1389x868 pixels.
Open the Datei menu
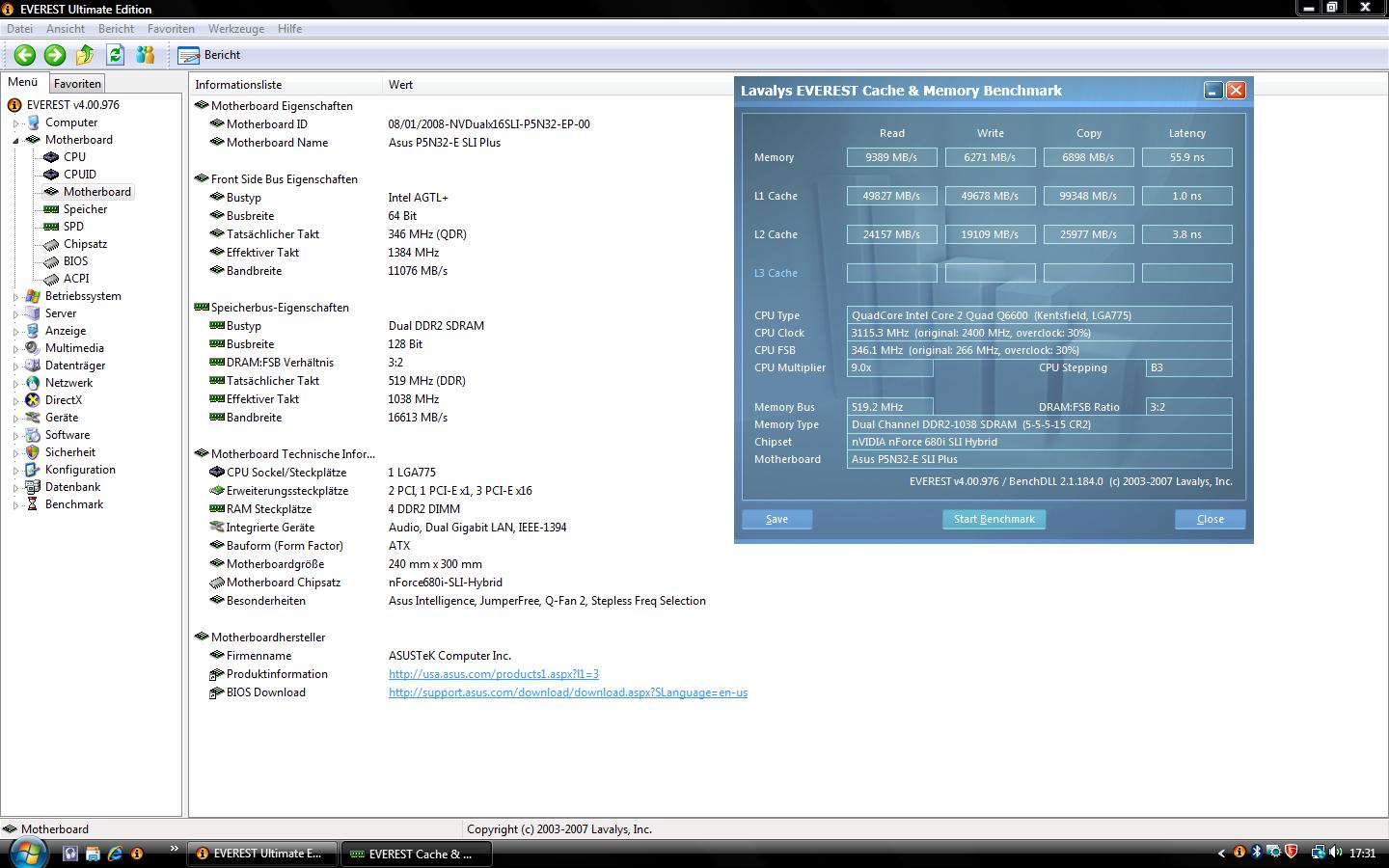[19, 29]
